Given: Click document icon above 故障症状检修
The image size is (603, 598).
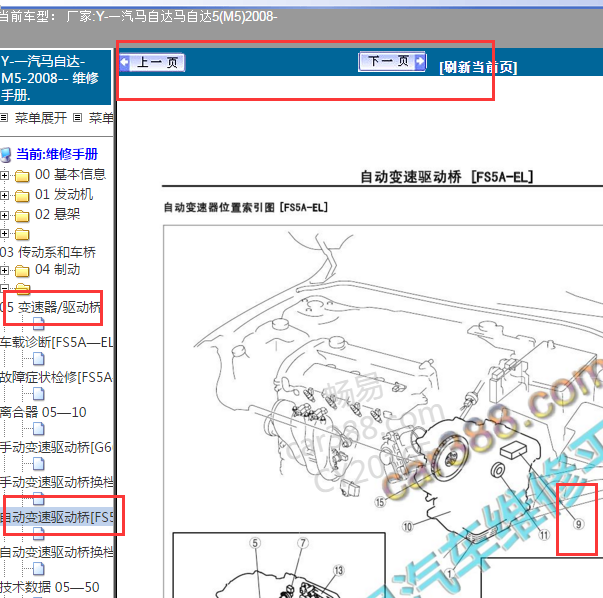Looking at the screenshot, I should coord(38,359).
